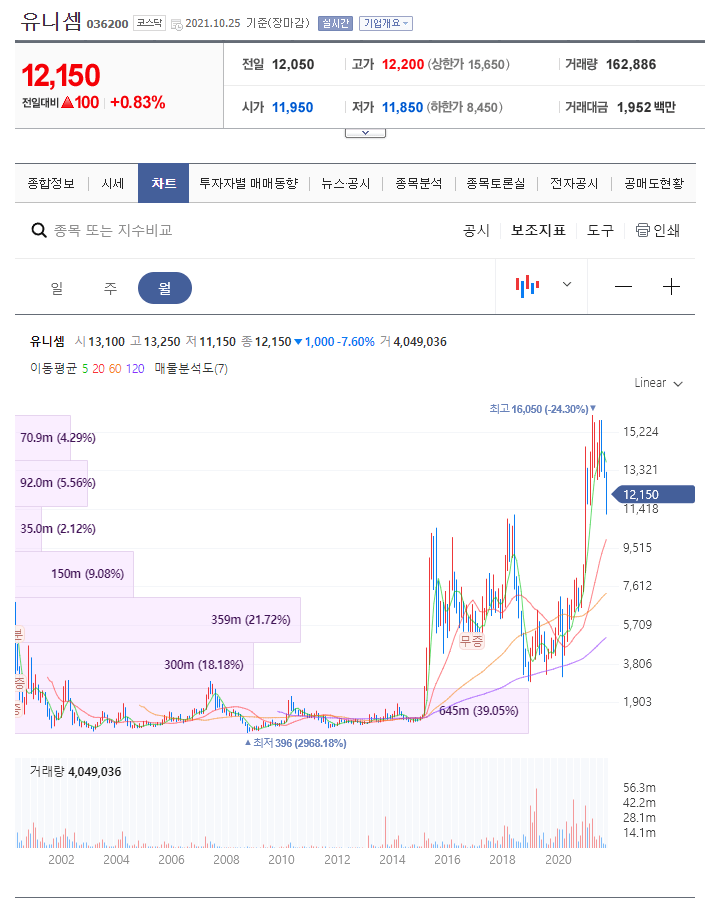Click the 150m (9.08%) volume profile bar

(74, 574)
